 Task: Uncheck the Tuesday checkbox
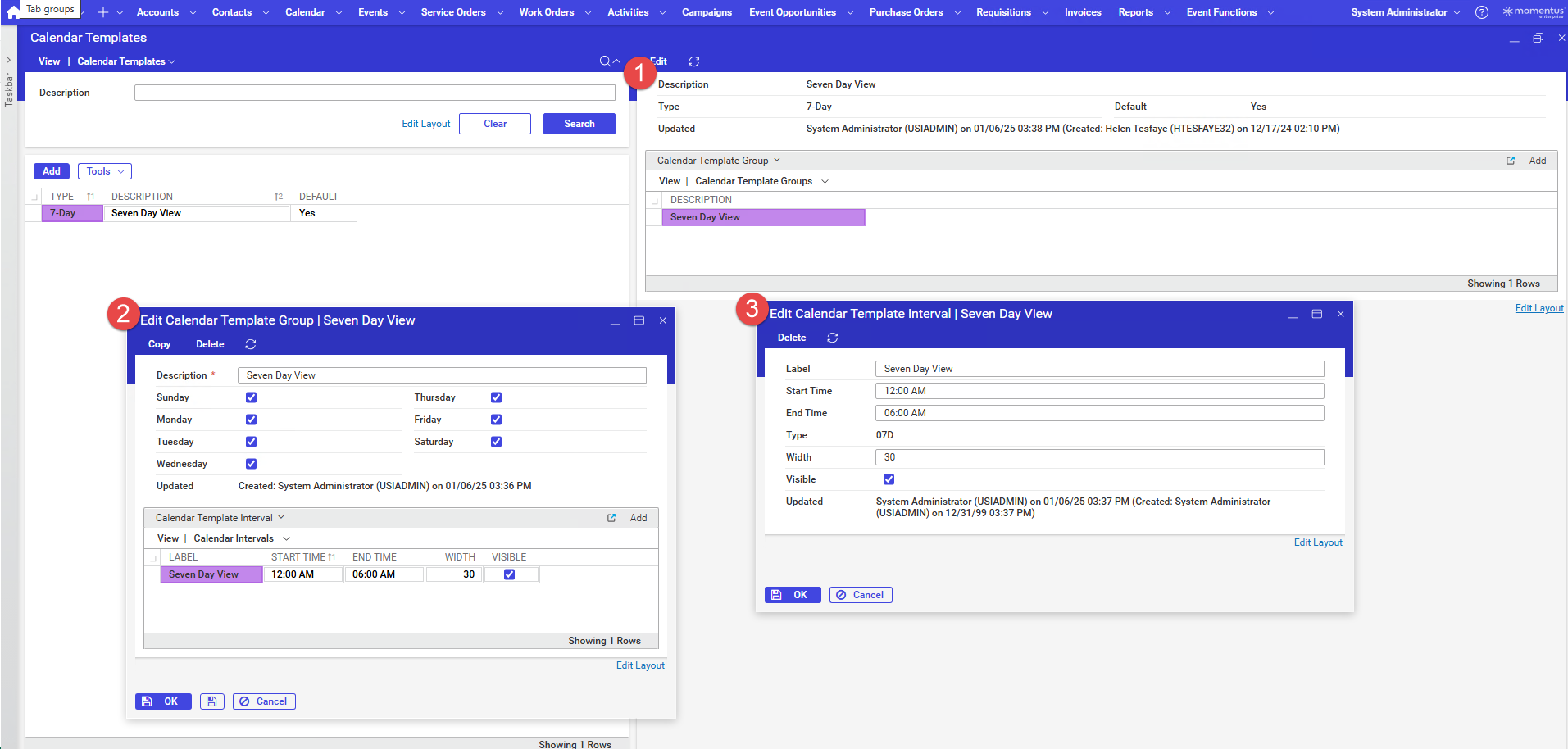click(252, 442)
